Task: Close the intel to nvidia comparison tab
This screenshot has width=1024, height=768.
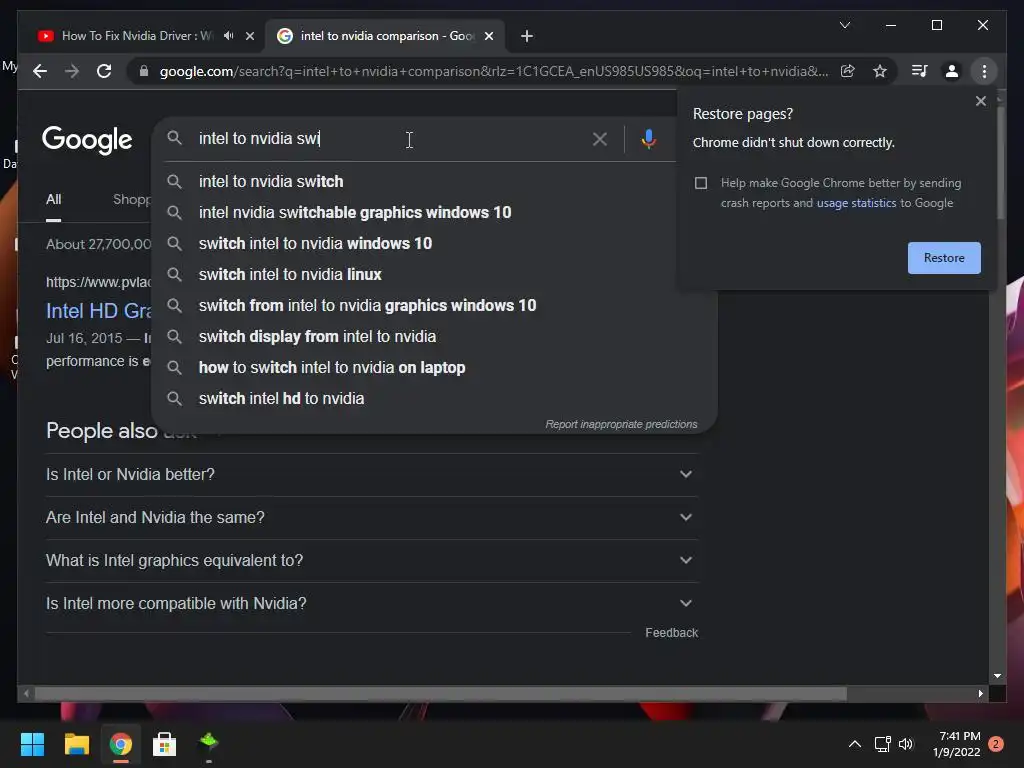Action: click(488, 36)
